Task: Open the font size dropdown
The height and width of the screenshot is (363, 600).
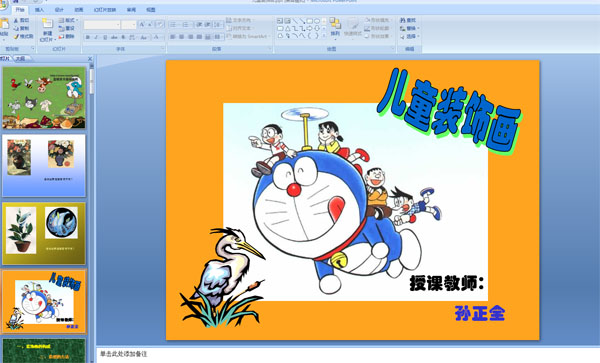Action: point(129,25)
